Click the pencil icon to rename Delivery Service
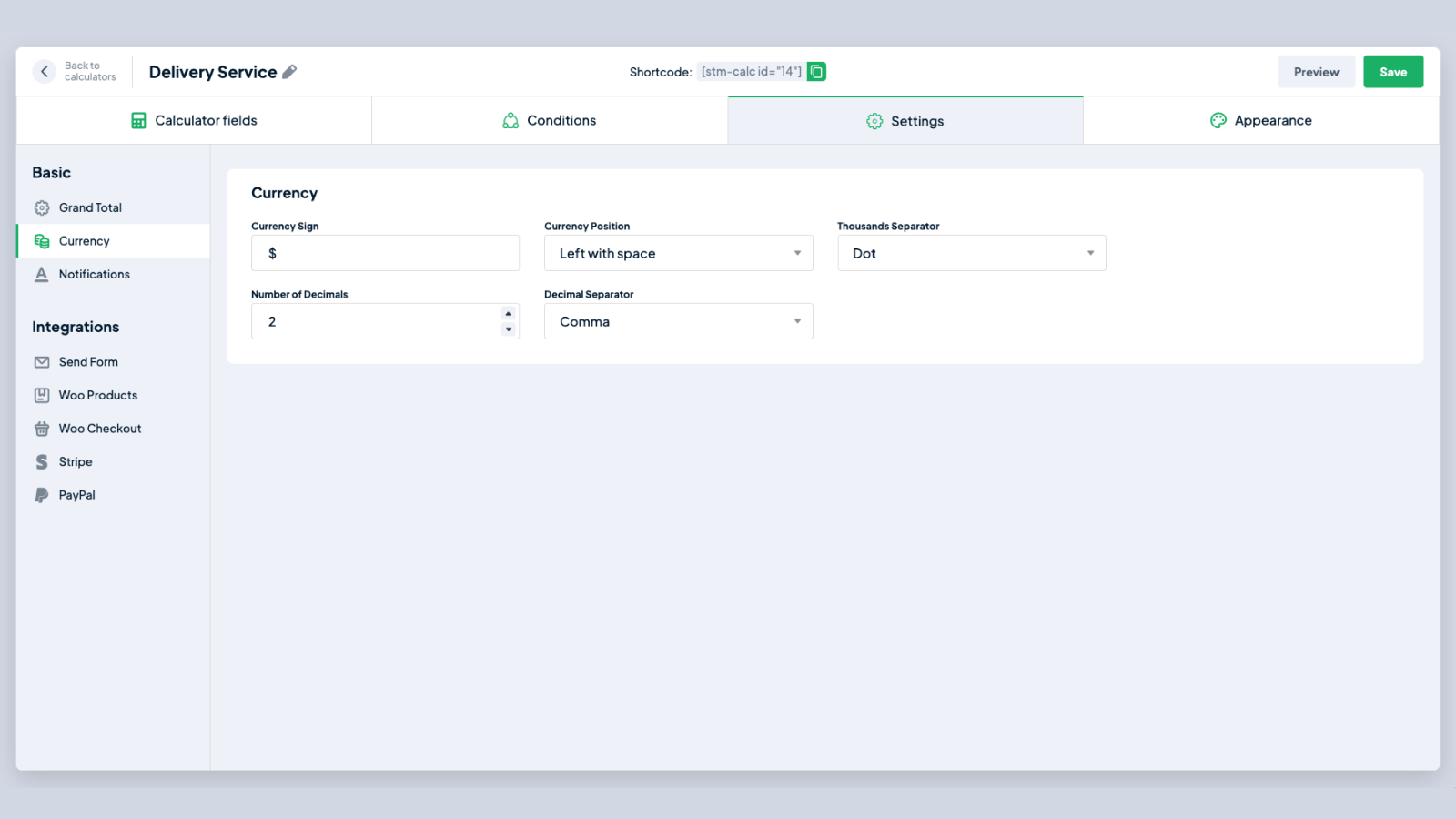The width and height of the screenshot is (1456, 819). tap(289, 72)
